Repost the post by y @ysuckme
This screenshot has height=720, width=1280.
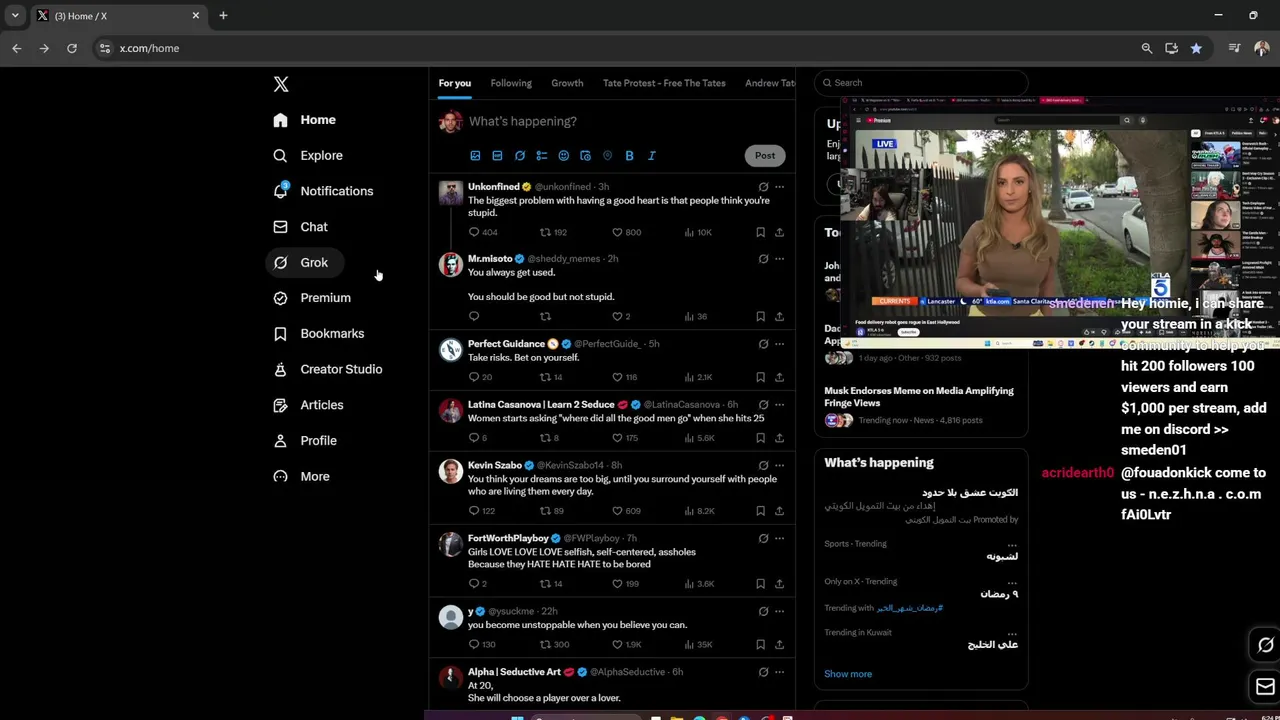pyautogui.click(x=545, y=645)
